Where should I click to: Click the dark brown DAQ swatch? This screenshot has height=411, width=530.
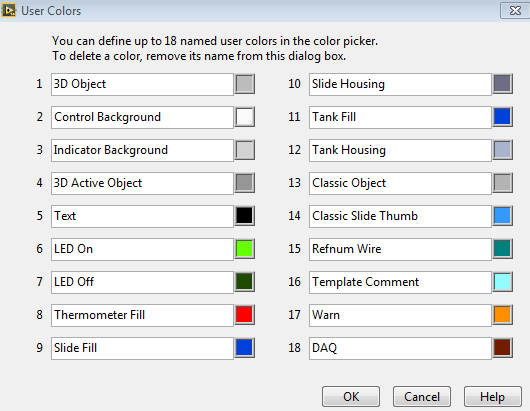502,348
